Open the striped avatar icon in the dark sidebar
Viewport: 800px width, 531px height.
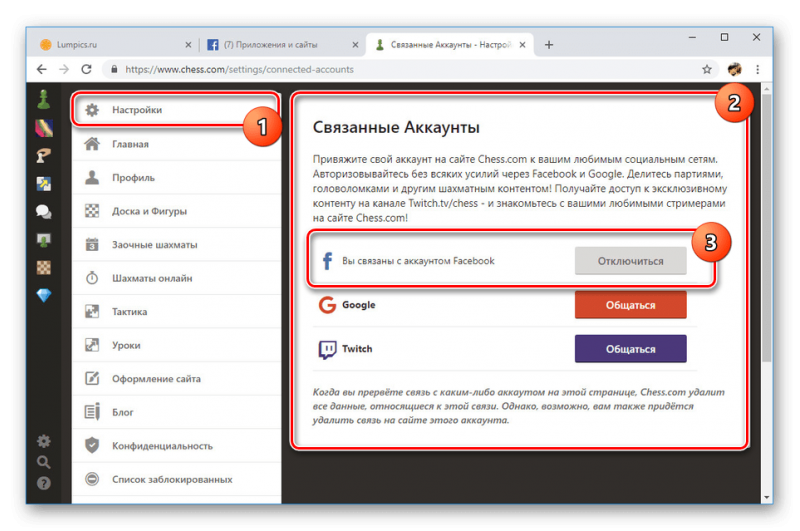44,128
